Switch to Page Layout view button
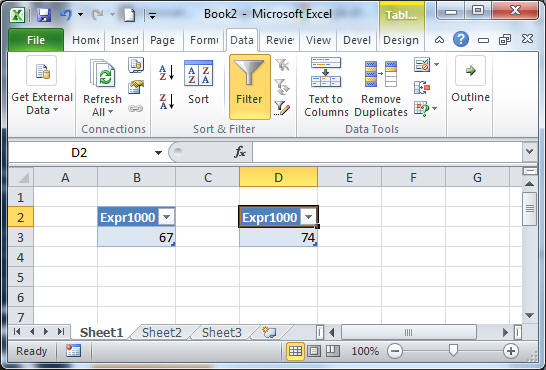The image size is (546, 370). click(x=314, y=351)
